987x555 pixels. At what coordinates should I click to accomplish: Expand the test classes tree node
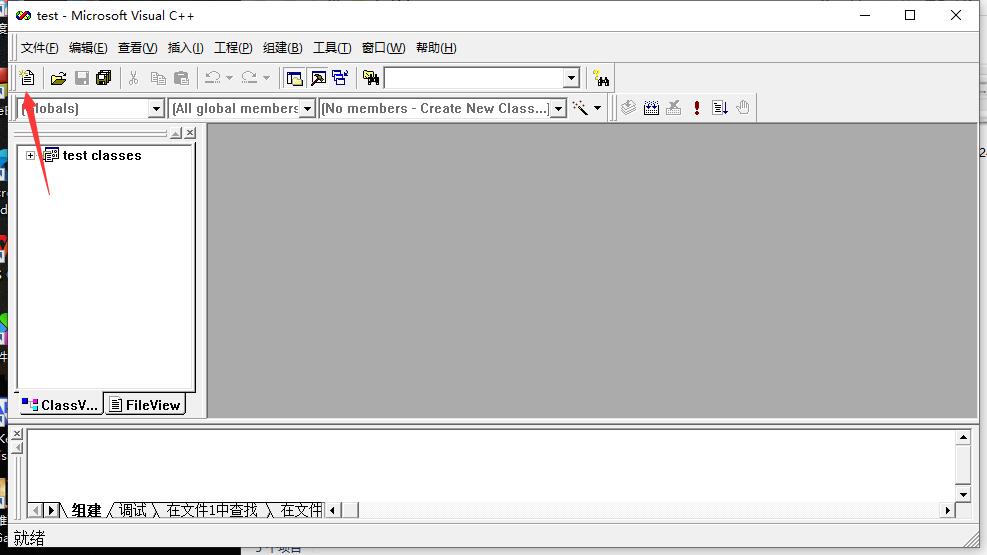click(30, 155)
